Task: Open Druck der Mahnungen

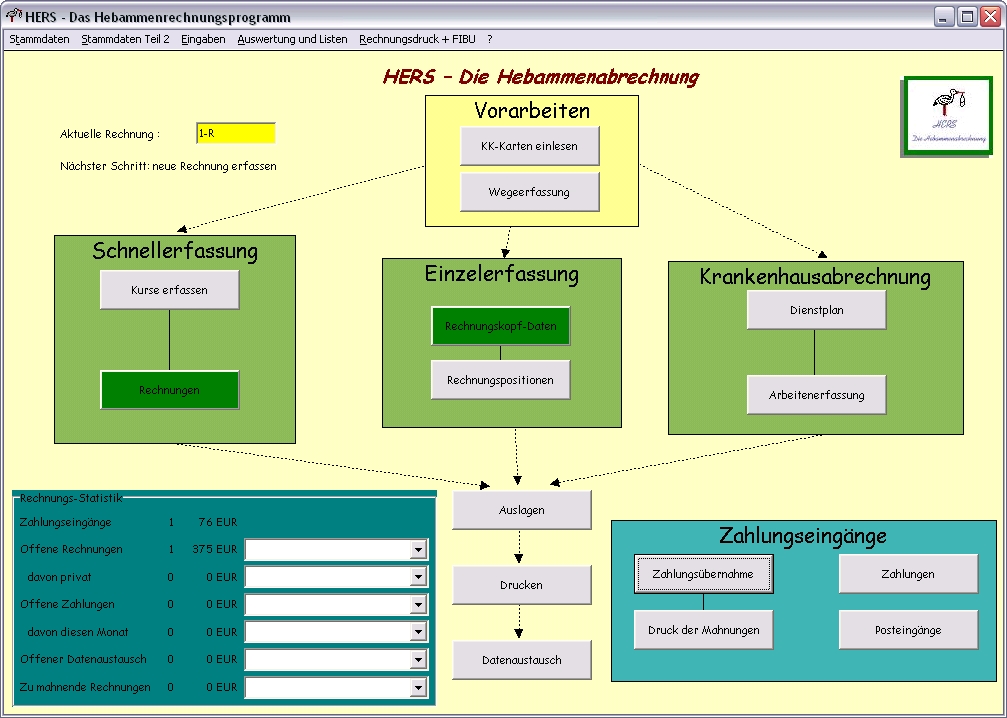Action: pyautogui.click(x=703, y=630)
